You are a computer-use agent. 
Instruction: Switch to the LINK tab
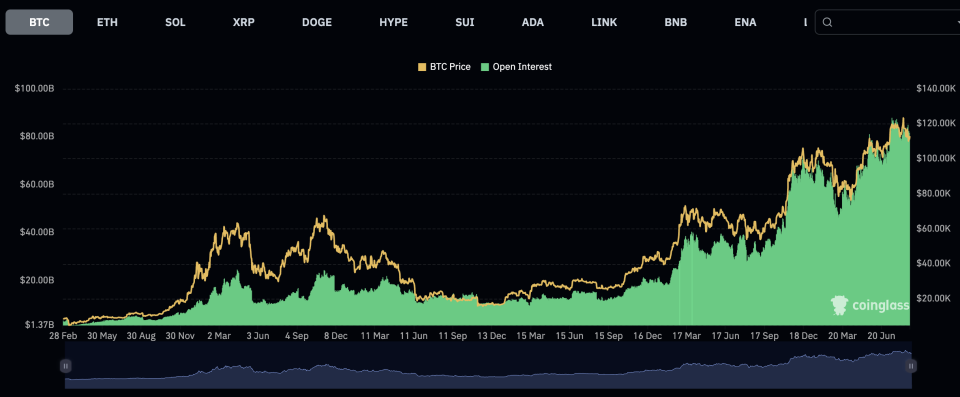tap(604, 22)
